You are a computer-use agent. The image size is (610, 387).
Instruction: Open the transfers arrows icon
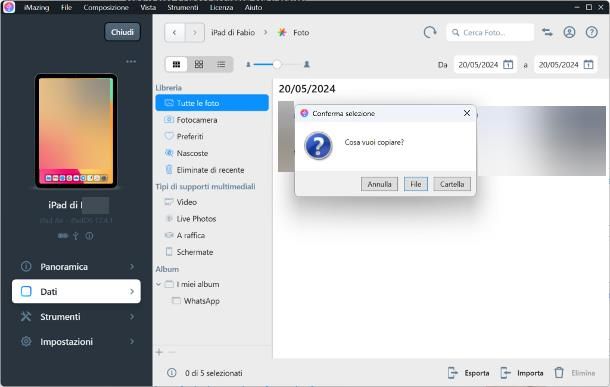pos(547,32)
